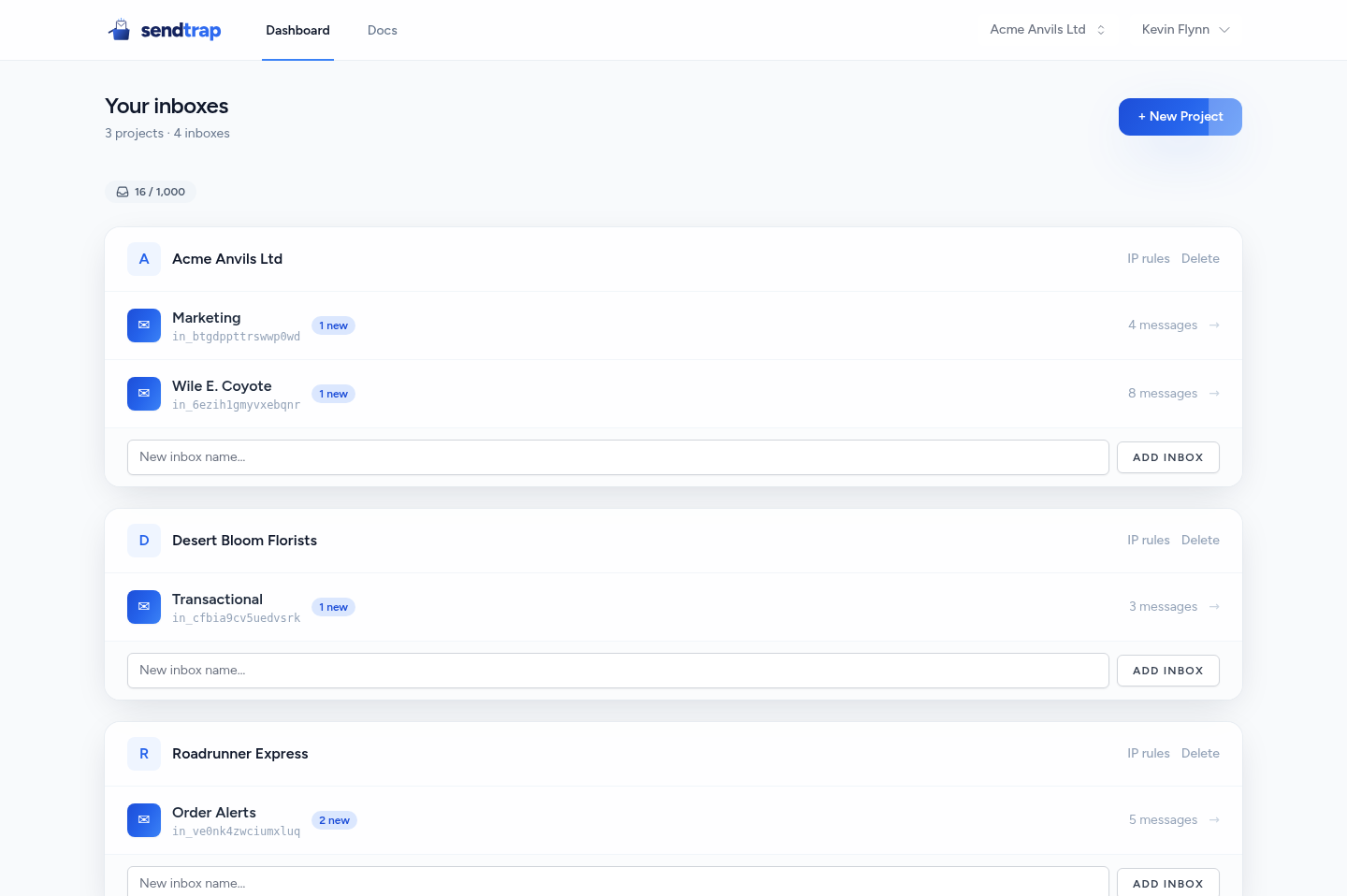Viewport: 1347px width, 896px height.
Task: Focus the new inbox name field under Desert Bloom
Action: click(x=618, y=671)
